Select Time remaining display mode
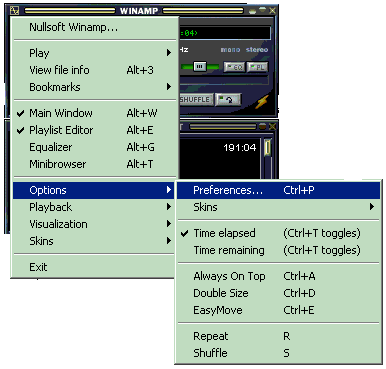The image size is (386, 369). pos(278,250)
